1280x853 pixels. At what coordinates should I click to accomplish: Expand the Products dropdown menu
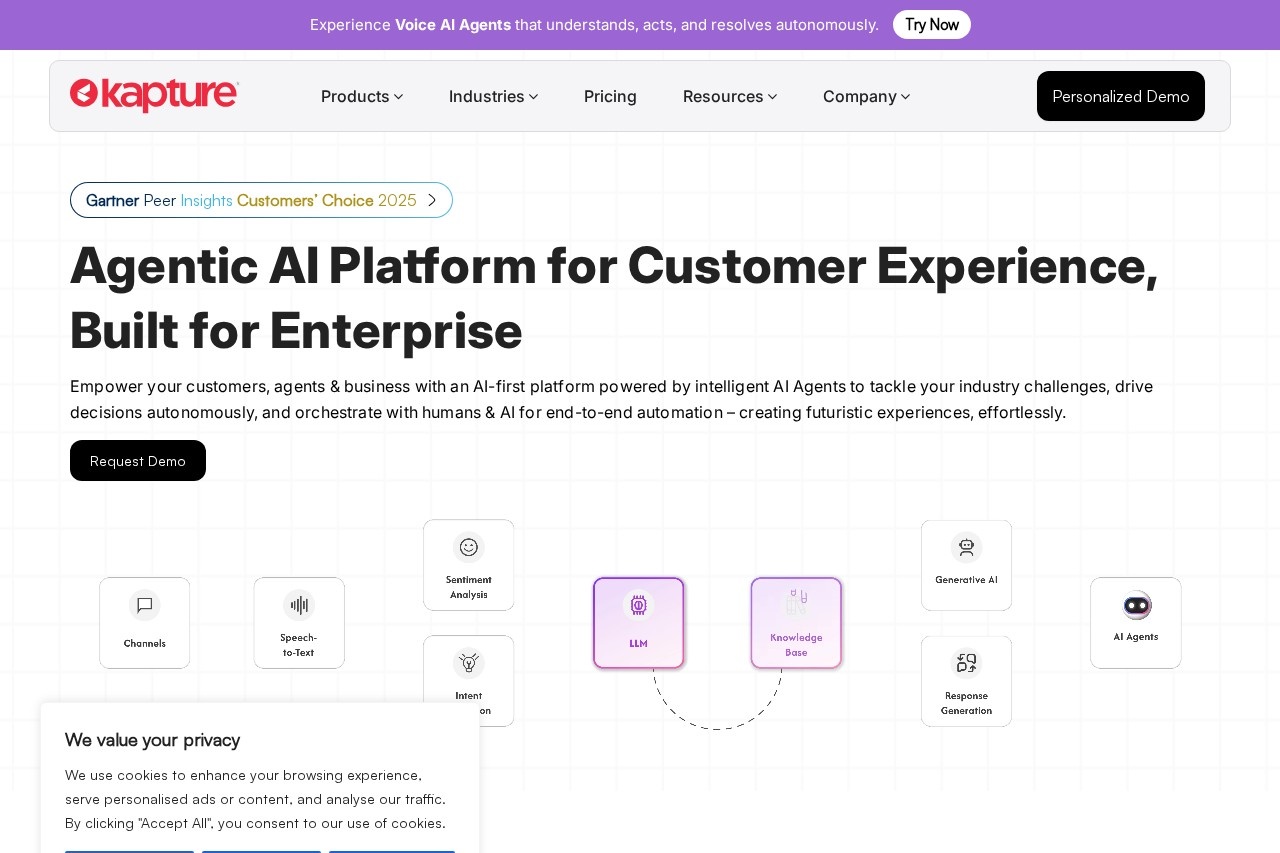tap(362, 96)
